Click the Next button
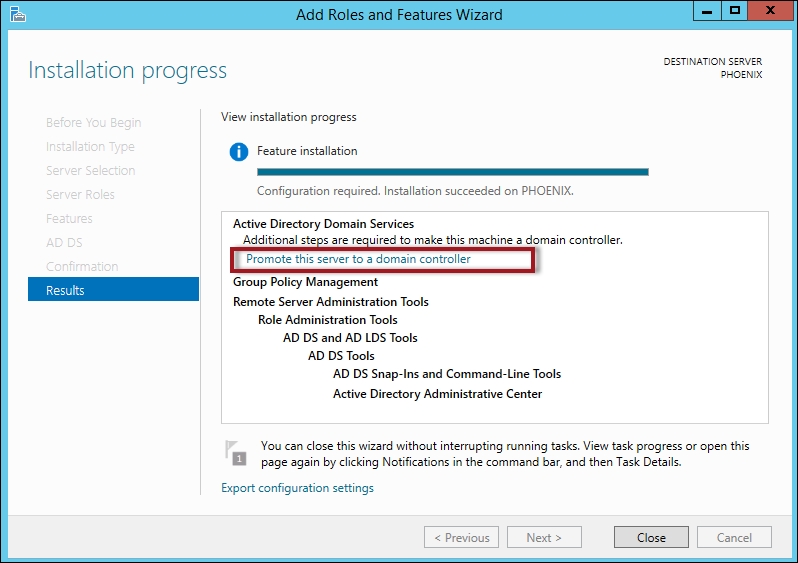798x563 pixels. pyautogui.click(x=543, y=537)
